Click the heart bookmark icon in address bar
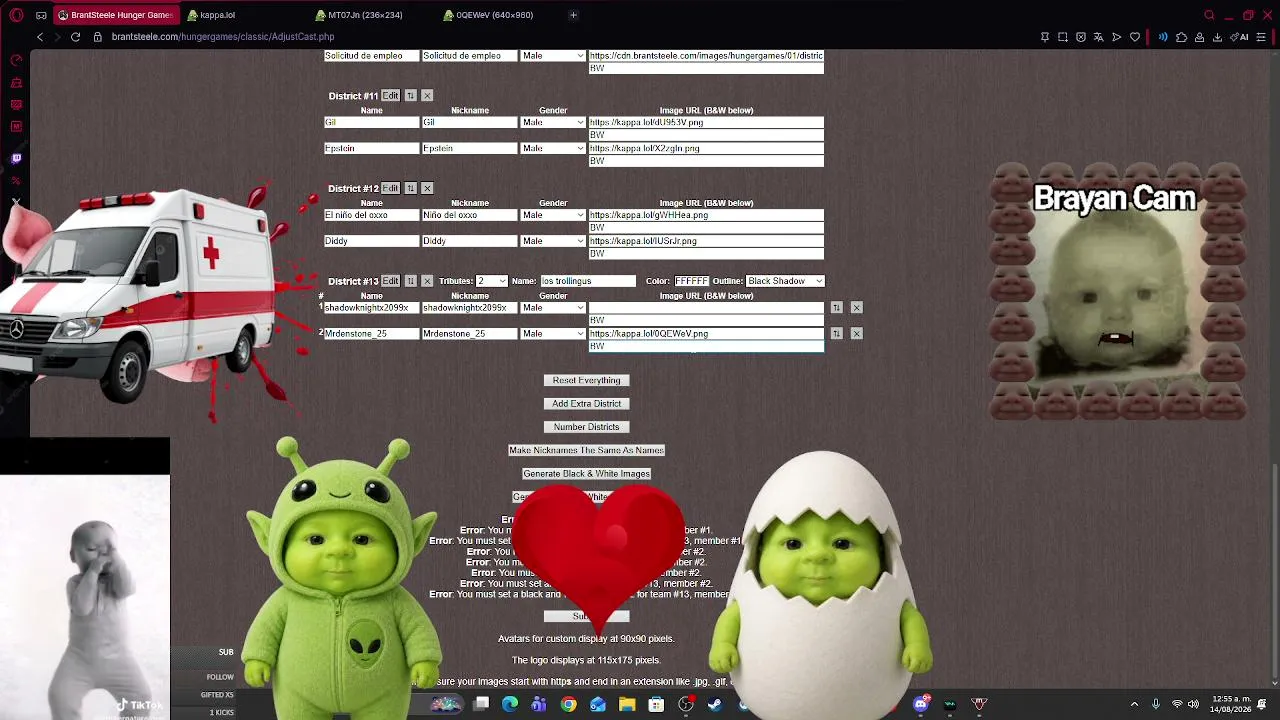 [x=1135, y=37]
